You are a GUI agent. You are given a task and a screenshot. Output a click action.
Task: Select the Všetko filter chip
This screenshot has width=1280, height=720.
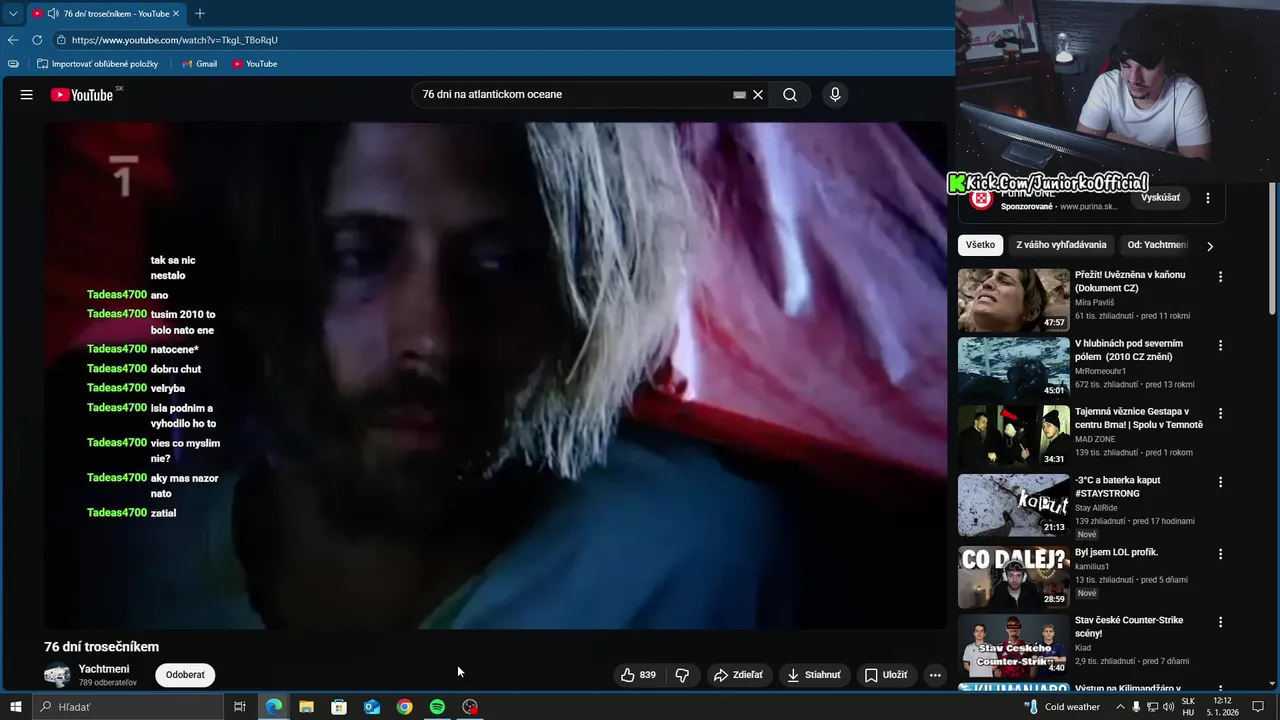980,245
